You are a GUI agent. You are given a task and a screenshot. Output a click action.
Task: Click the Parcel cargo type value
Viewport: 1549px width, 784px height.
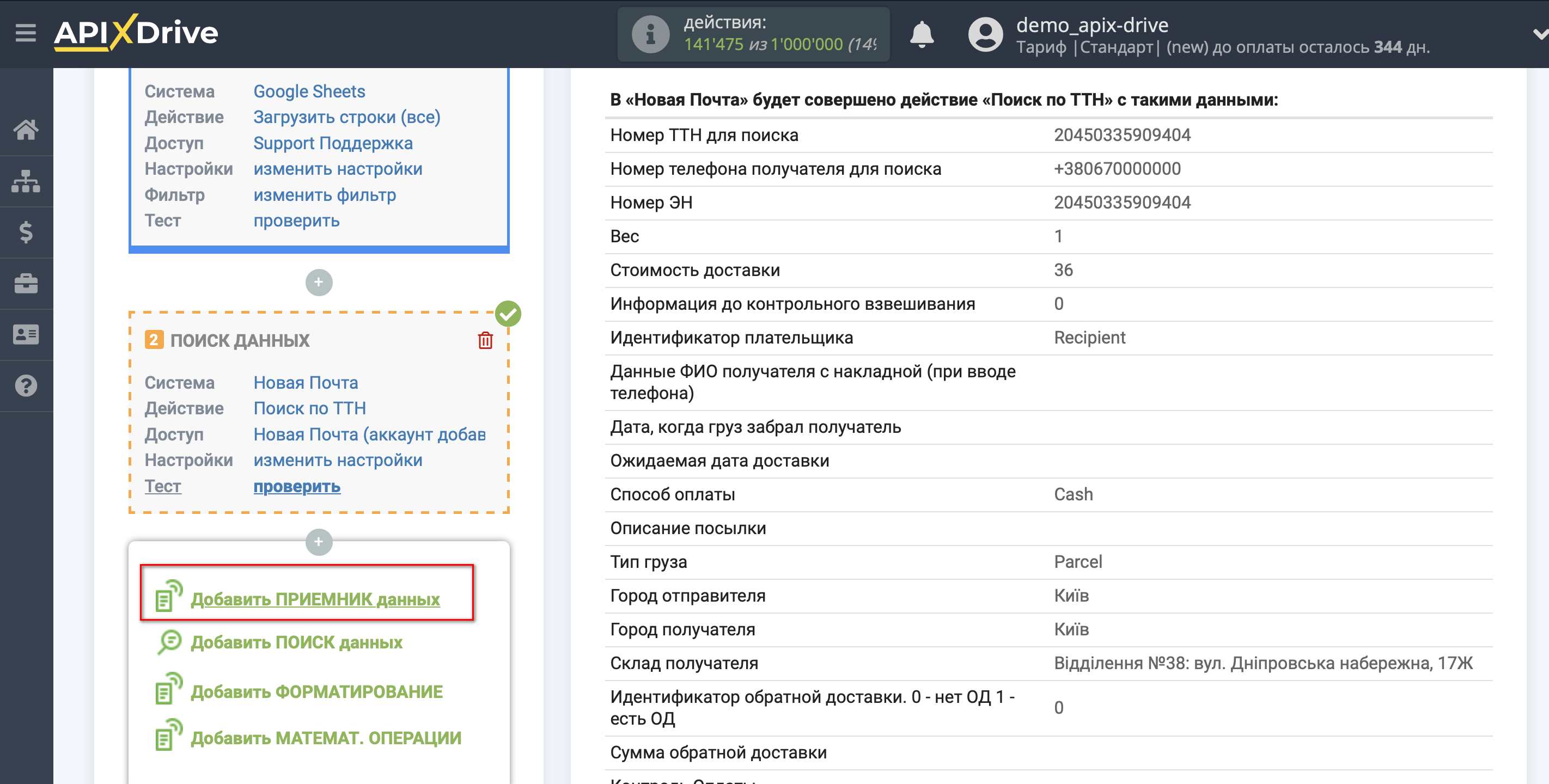(x=1077, y=561)
